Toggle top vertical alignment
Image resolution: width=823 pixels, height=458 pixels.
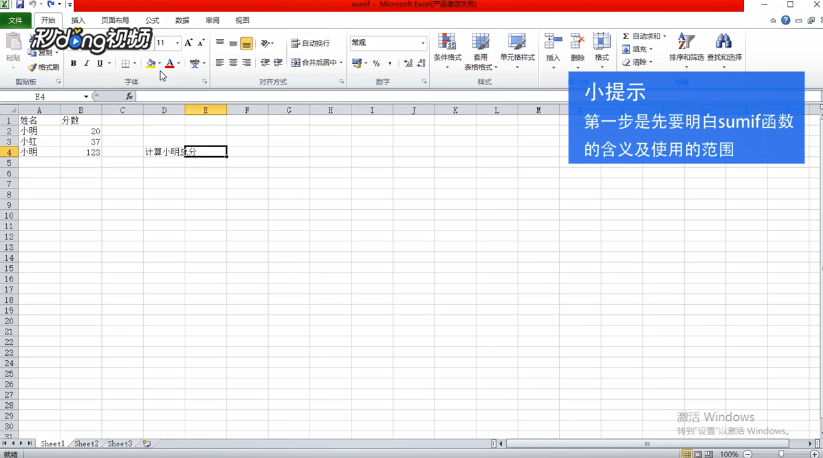[x=220, y=43]
